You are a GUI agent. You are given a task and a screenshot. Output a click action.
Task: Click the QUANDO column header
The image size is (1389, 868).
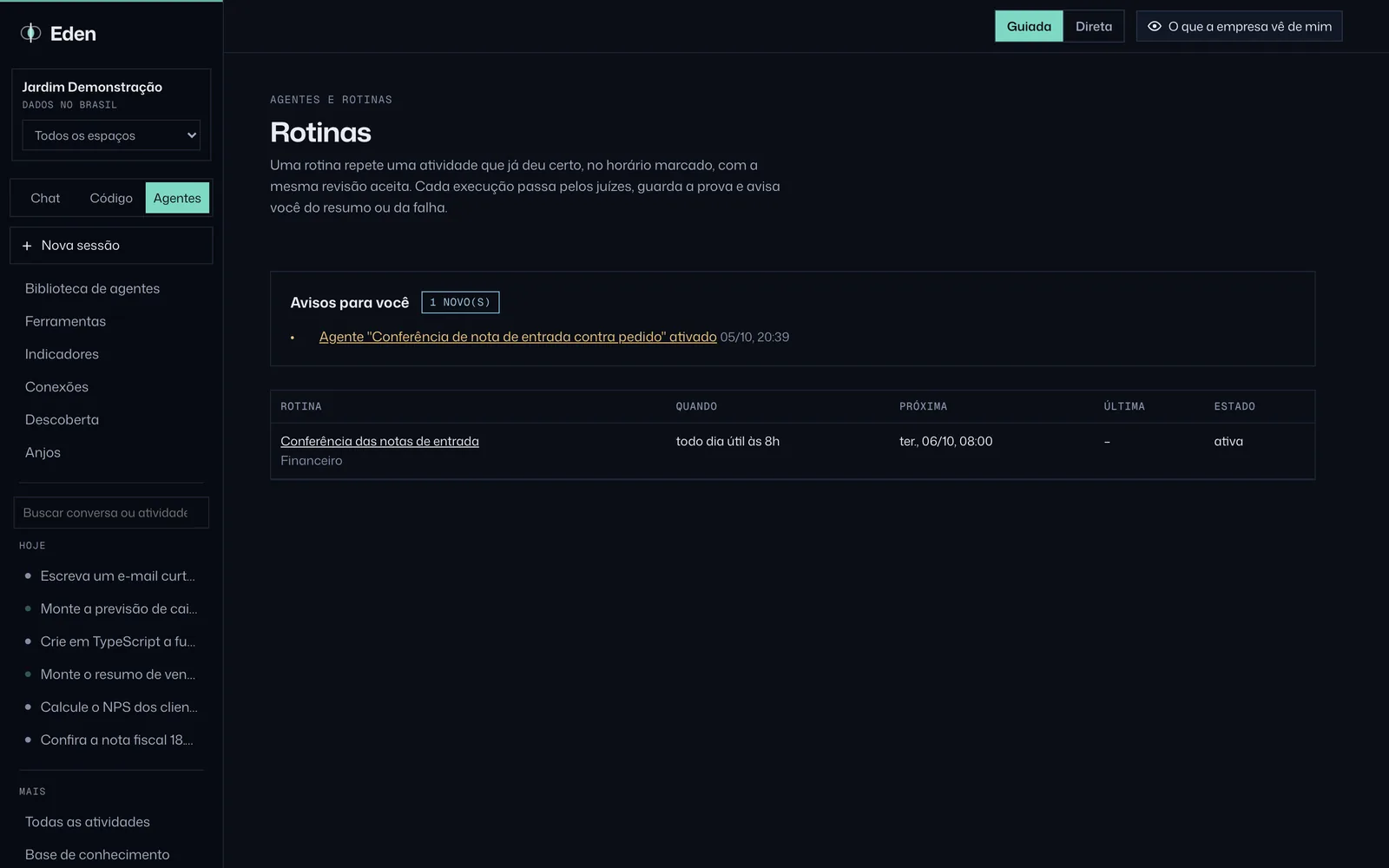tap(696, 406)
